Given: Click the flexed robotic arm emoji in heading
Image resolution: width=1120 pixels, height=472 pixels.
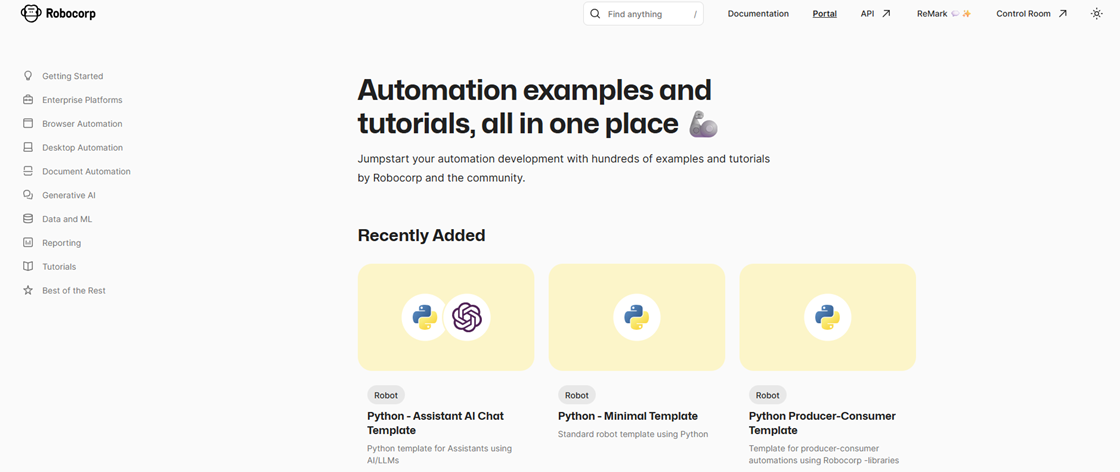Looking at the screenshot, I should click(x=703, y=125).
